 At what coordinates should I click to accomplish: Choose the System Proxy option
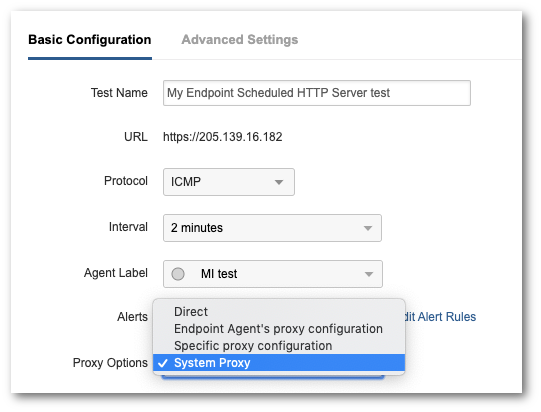pyautogui.click(x=279, y=363)
